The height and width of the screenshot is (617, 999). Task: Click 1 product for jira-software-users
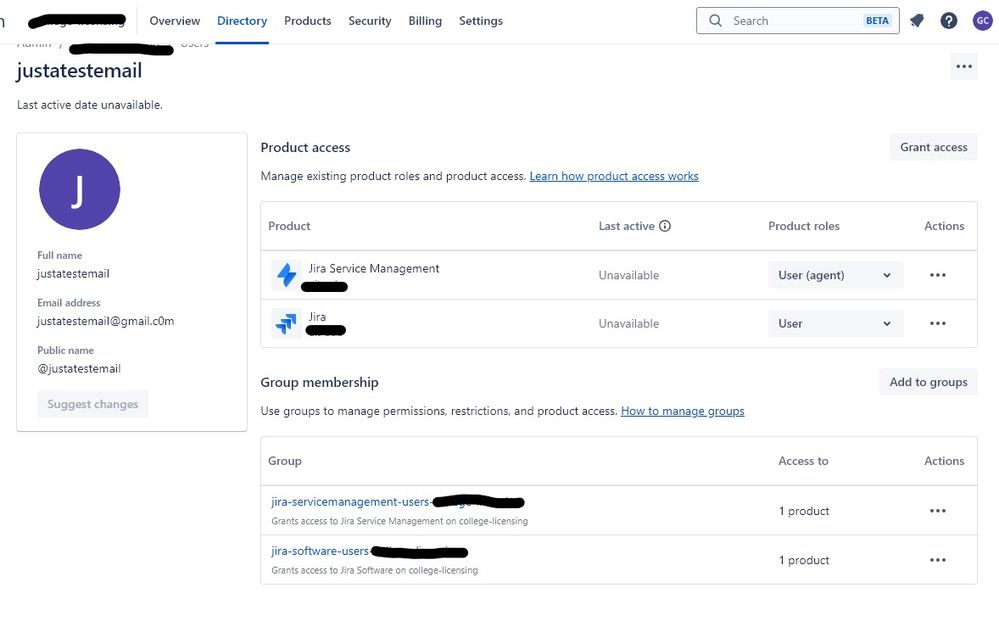point(804,560)
